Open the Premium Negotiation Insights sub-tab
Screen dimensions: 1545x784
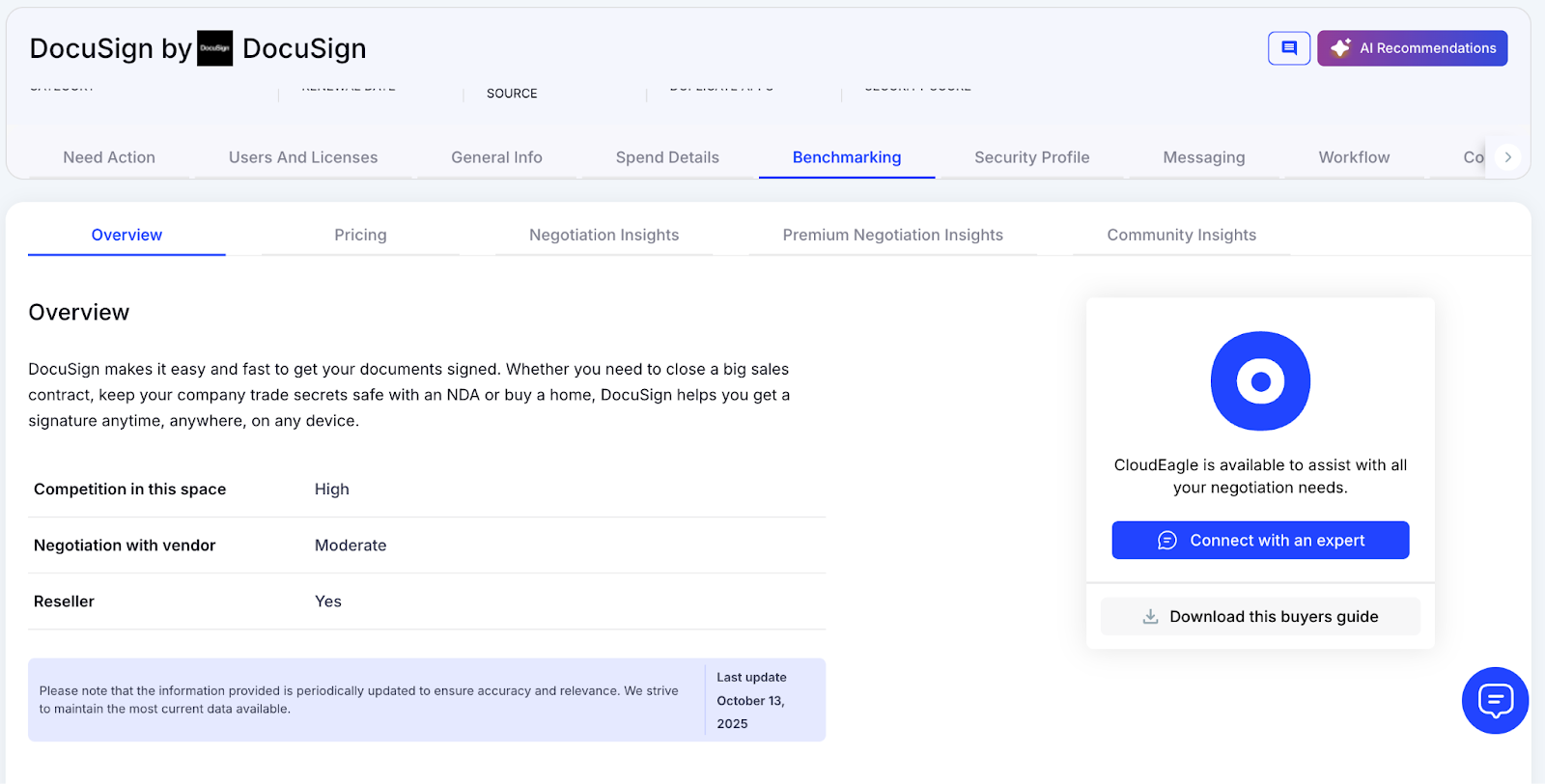[892, 235]
